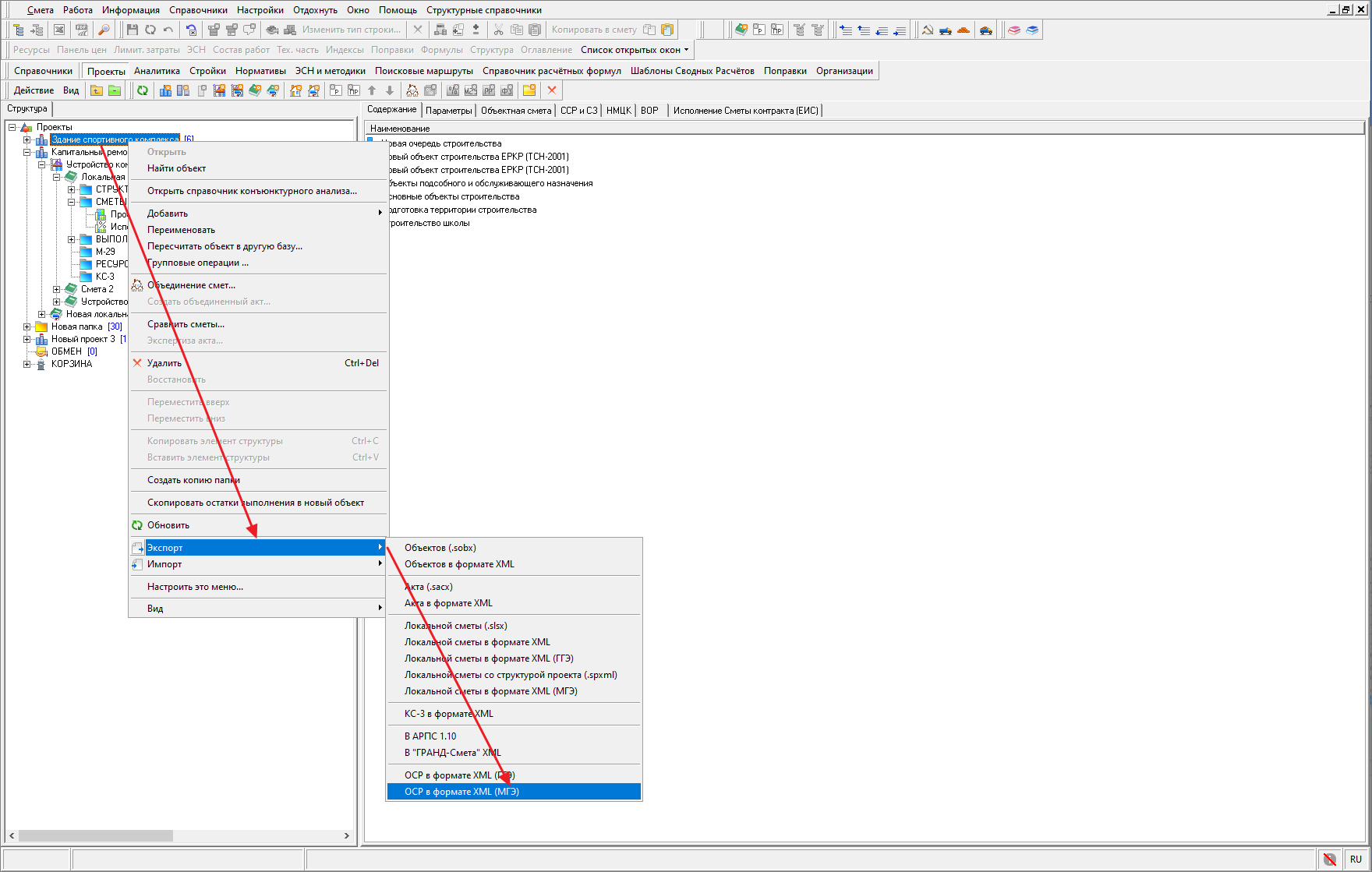1372x872 pixels.
Task: Select the ОБМЕН folder in tree
Action: click(66, 351)
